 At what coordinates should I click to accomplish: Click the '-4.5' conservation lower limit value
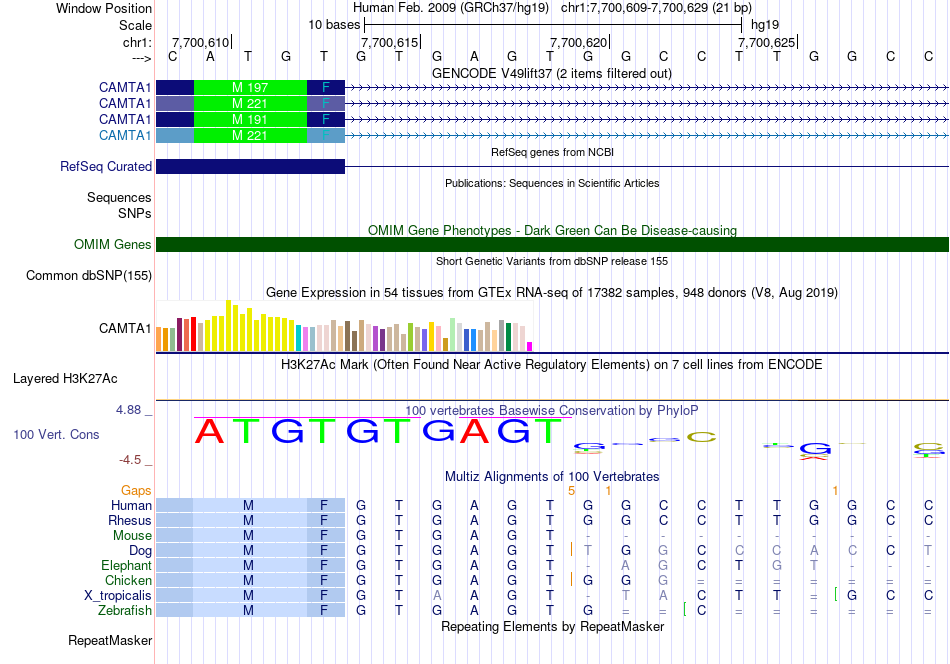130,460
